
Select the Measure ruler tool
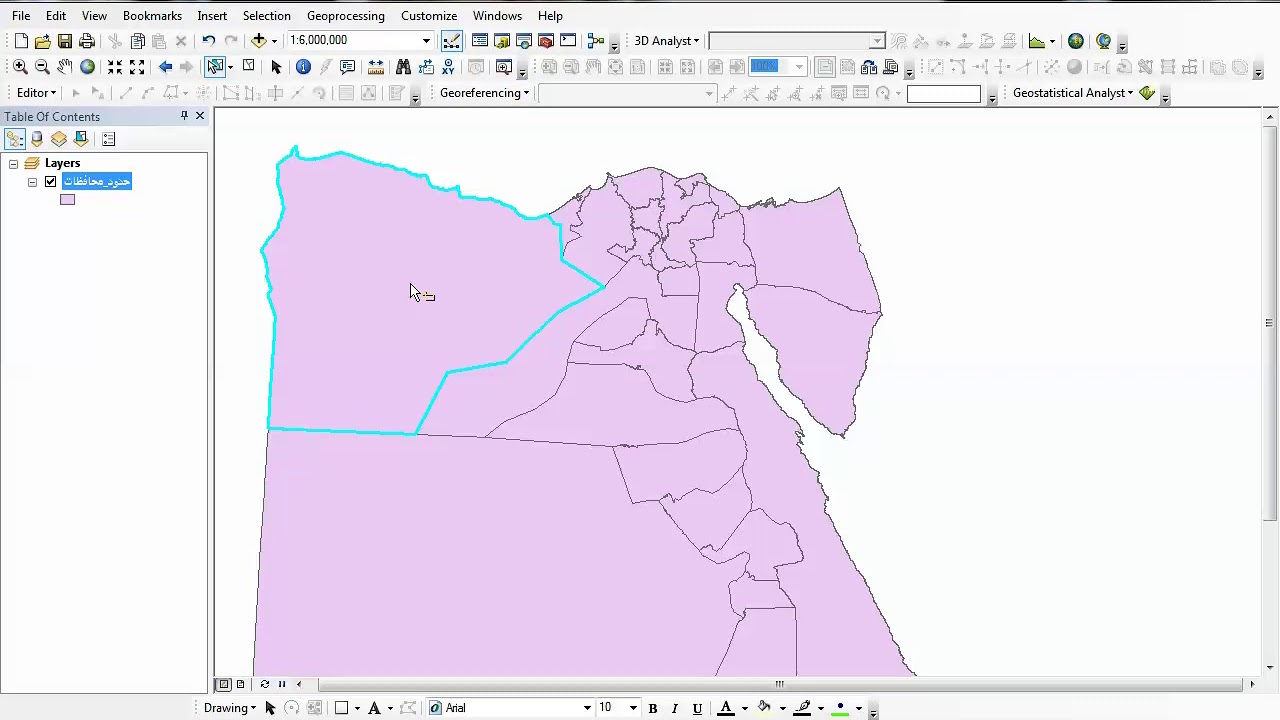pos(375,67)
